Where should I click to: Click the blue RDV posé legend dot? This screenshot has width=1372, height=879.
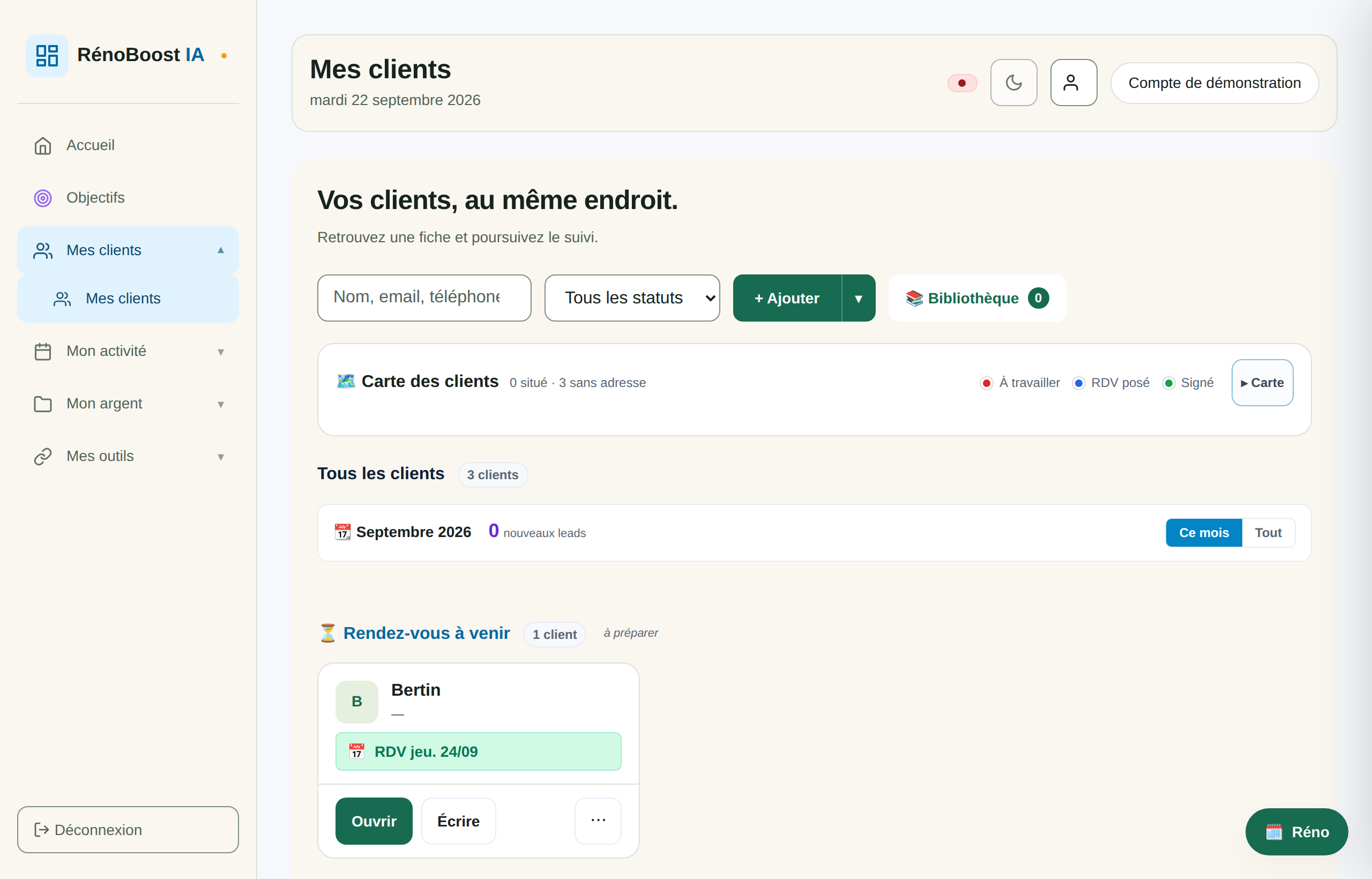[x=1078, y=383]
